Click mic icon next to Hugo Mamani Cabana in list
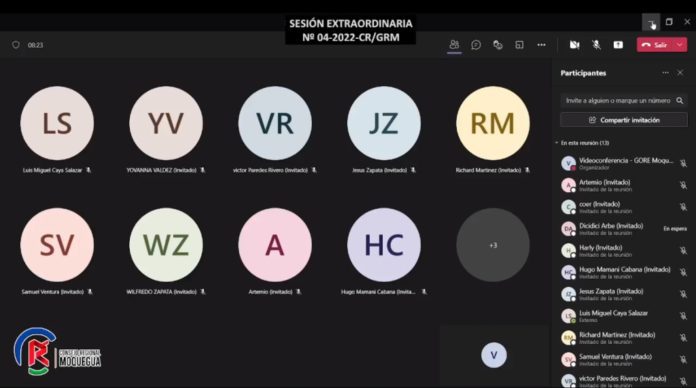The image size is (696, 388). coord(683,272)
